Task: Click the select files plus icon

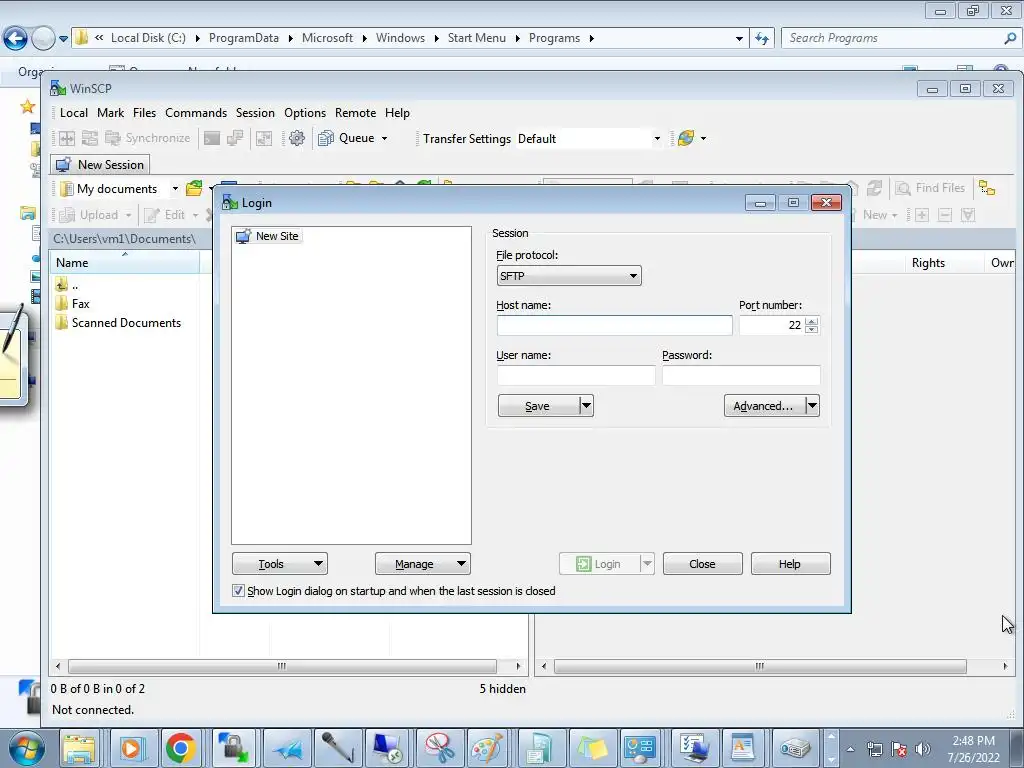Action: 921,215
